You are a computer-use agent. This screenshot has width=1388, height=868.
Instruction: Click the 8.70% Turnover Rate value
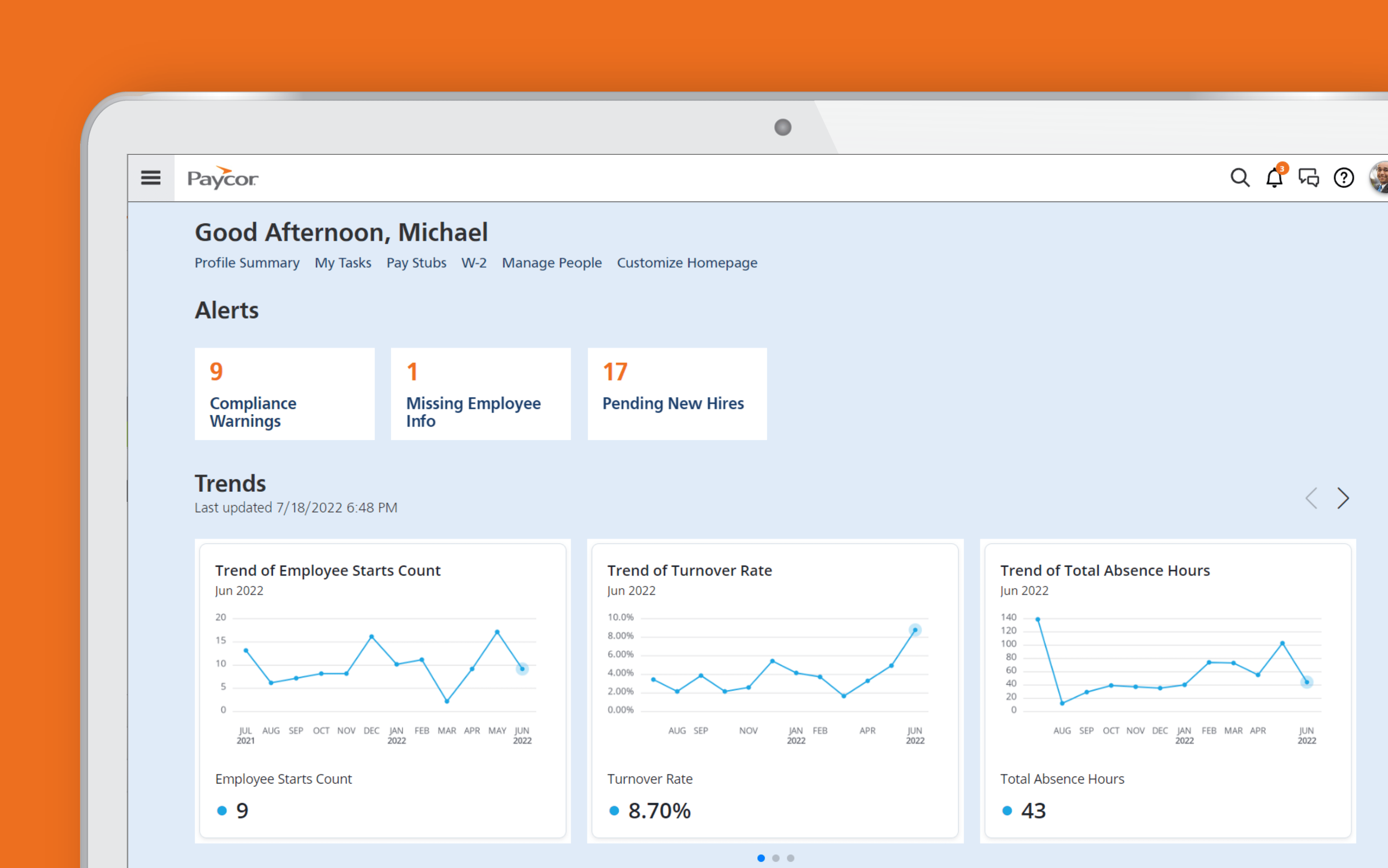pyautogui.click(x=659, y=811)
